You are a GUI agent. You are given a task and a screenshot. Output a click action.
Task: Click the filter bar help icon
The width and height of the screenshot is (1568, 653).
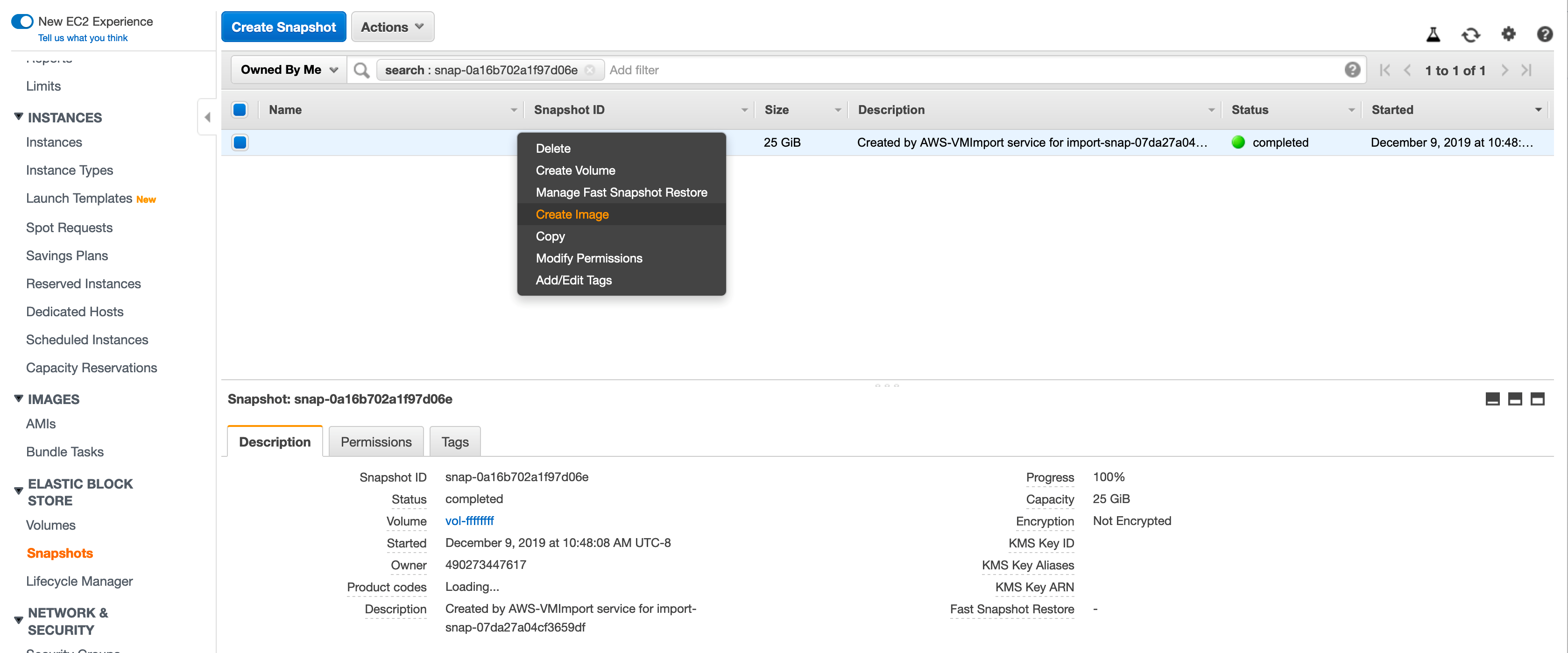pyautogui.click(x=1352, y=70)
